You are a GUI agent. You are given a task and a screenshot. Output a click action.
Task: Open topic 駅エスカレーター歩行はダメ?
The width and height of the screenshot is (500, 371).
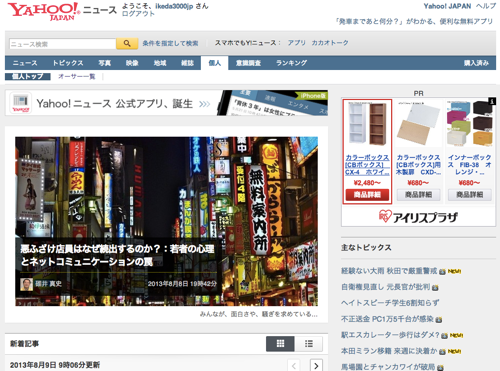(390, 335)
